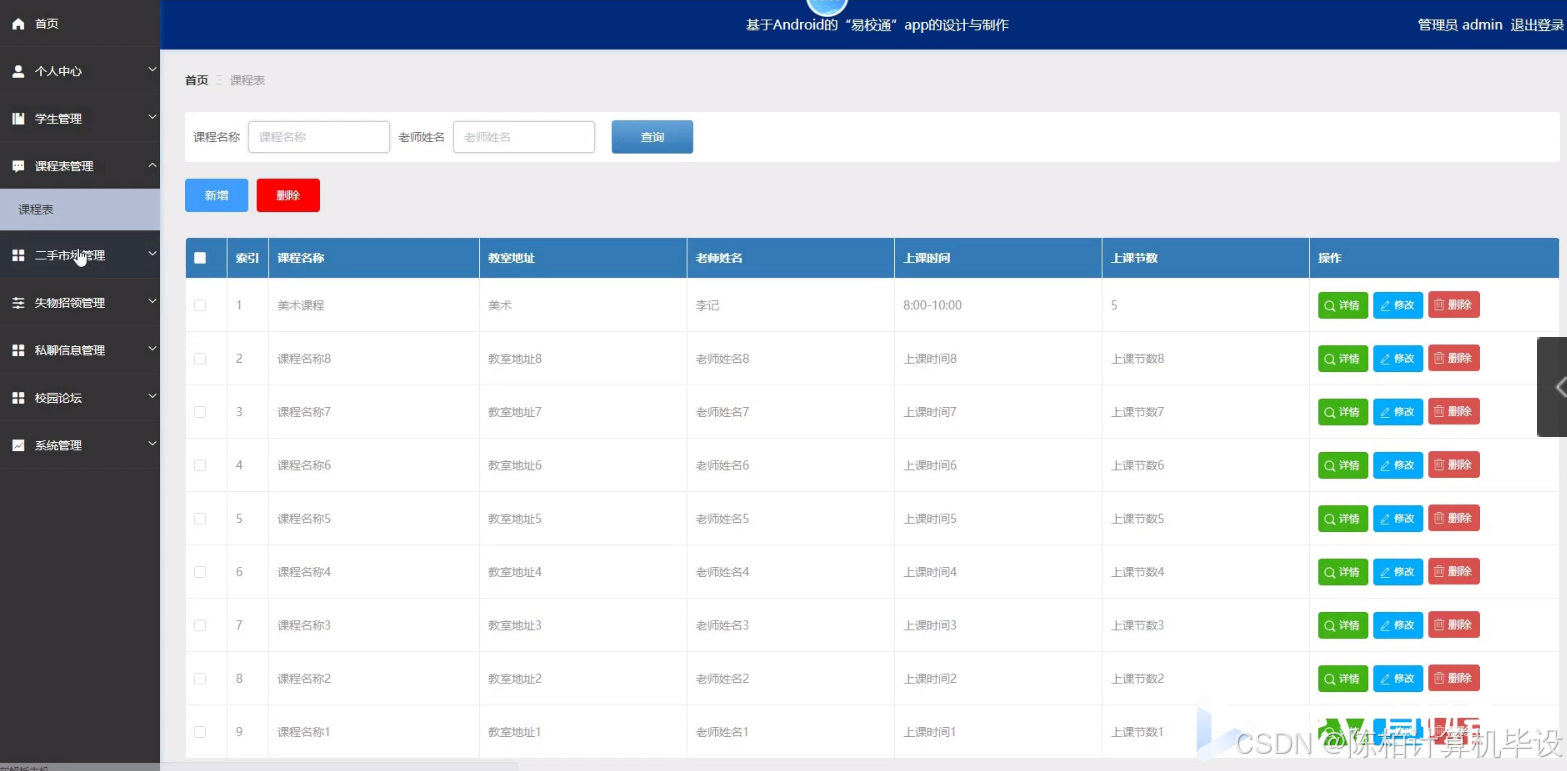Open 详情 for the 课程名称8 row

pyautogui.click(x=1343, y=358)
